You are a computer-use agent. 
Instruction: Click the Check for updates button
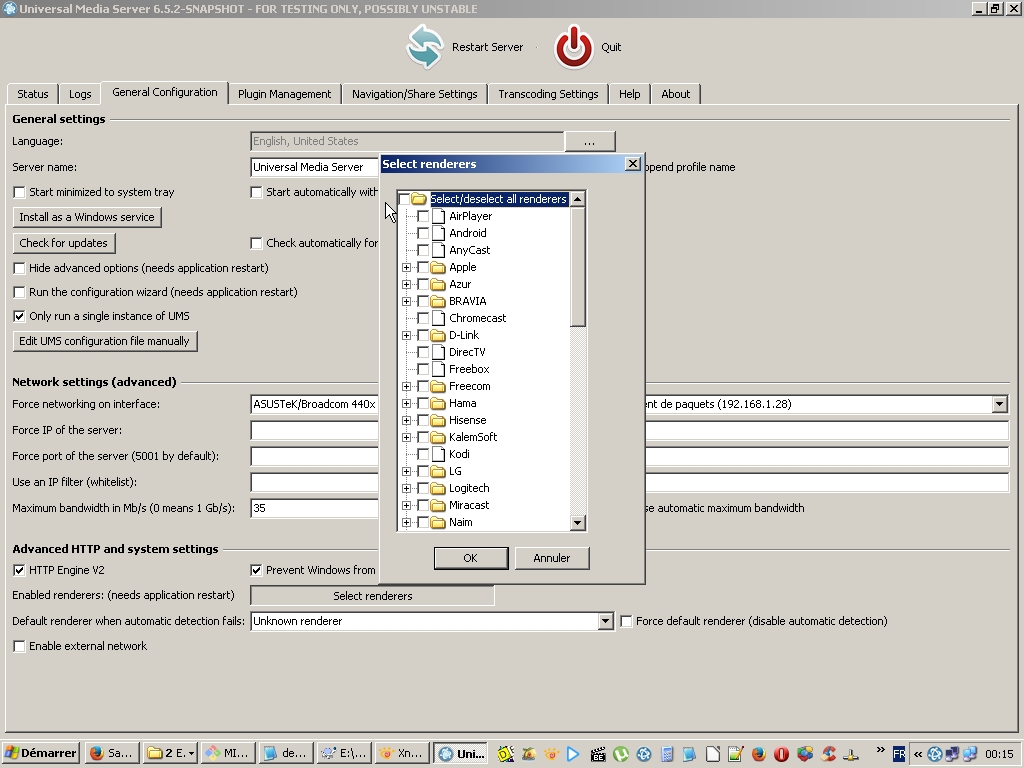63,243
